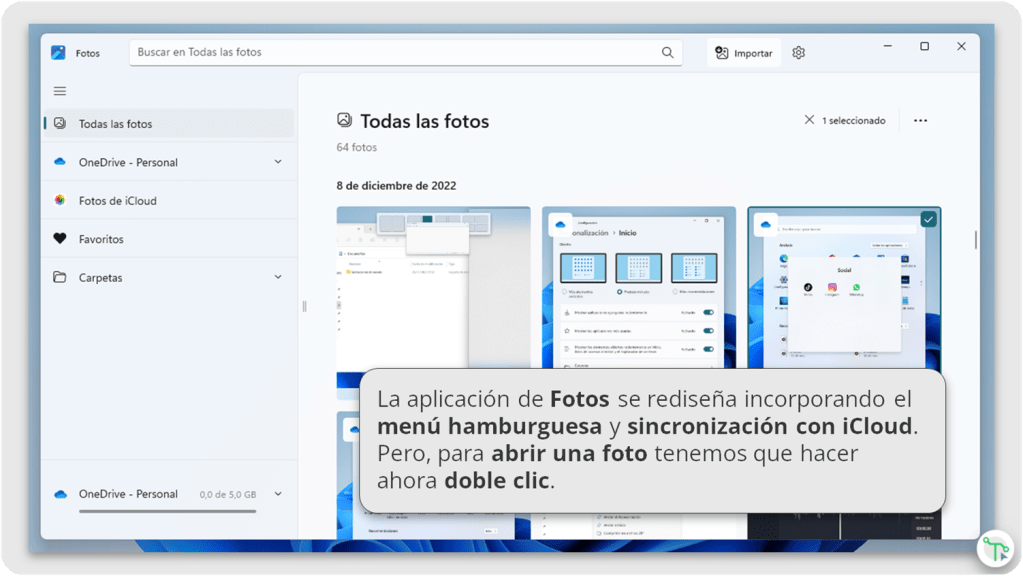Open the three-dot more options menu
The height and width of the screenshot is (576, 1023).
click(x=920, y=121)
